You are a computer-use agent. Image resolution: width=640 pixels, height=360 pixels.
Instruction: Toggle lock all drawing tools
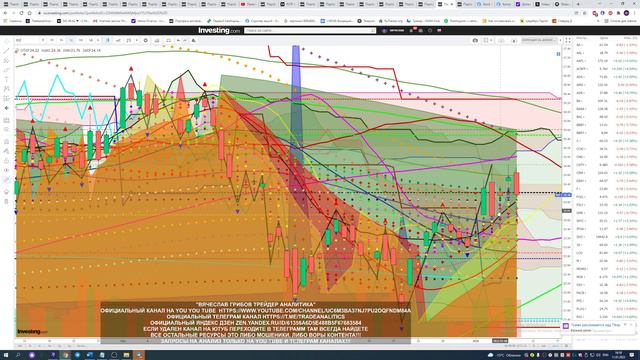tap(6, 161)
